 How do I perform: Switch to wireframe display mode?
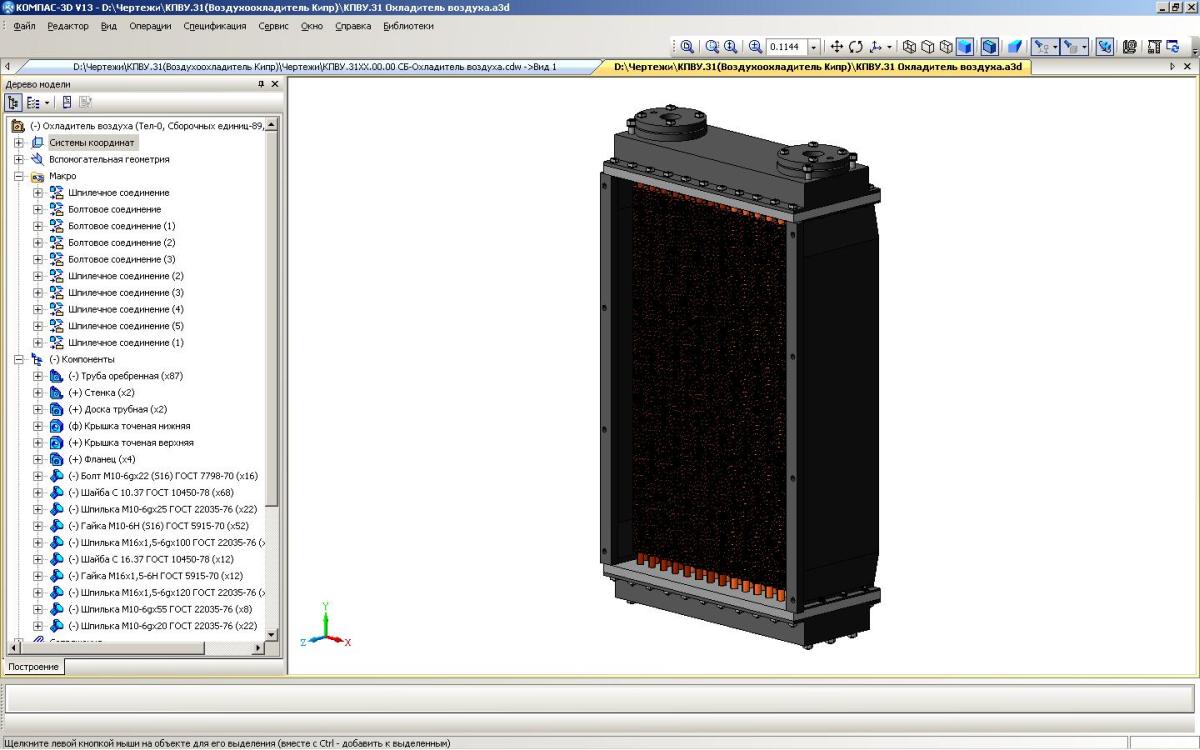click(909, 47)
